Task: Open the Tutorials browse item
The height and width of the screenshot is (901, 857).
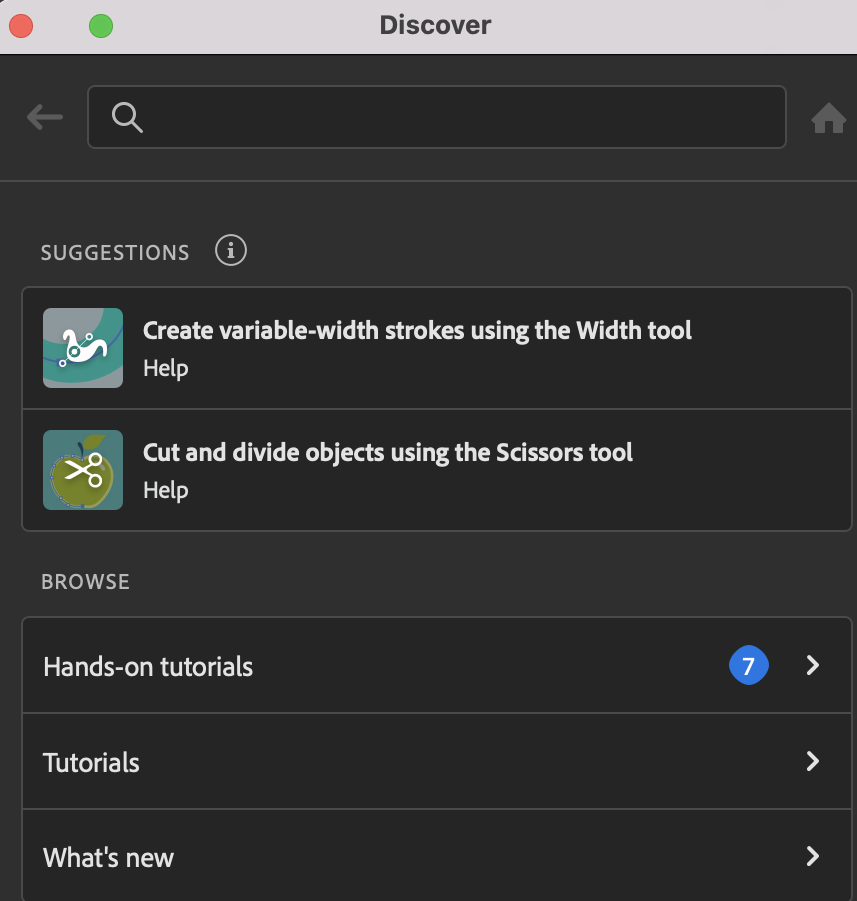Action: tap(91, 762)
